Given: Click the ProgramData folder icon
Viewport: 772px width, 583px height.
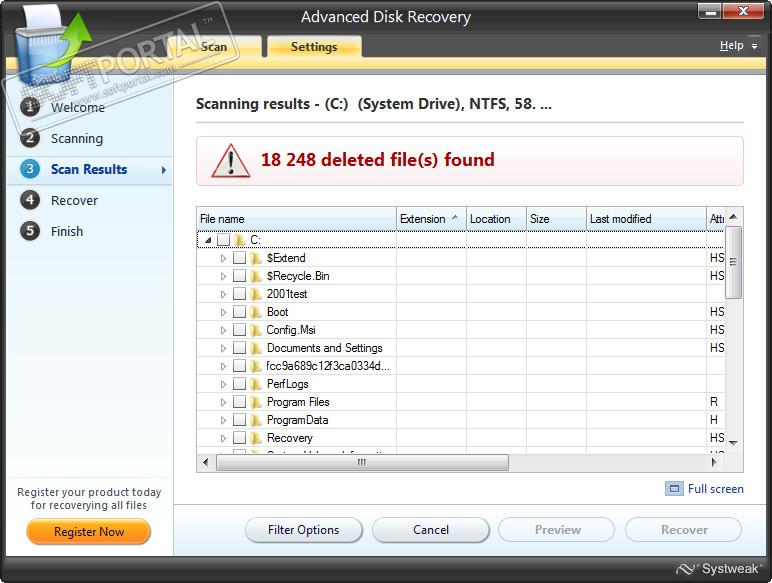Looking at the screenshot, I should [x=255, y=420].
